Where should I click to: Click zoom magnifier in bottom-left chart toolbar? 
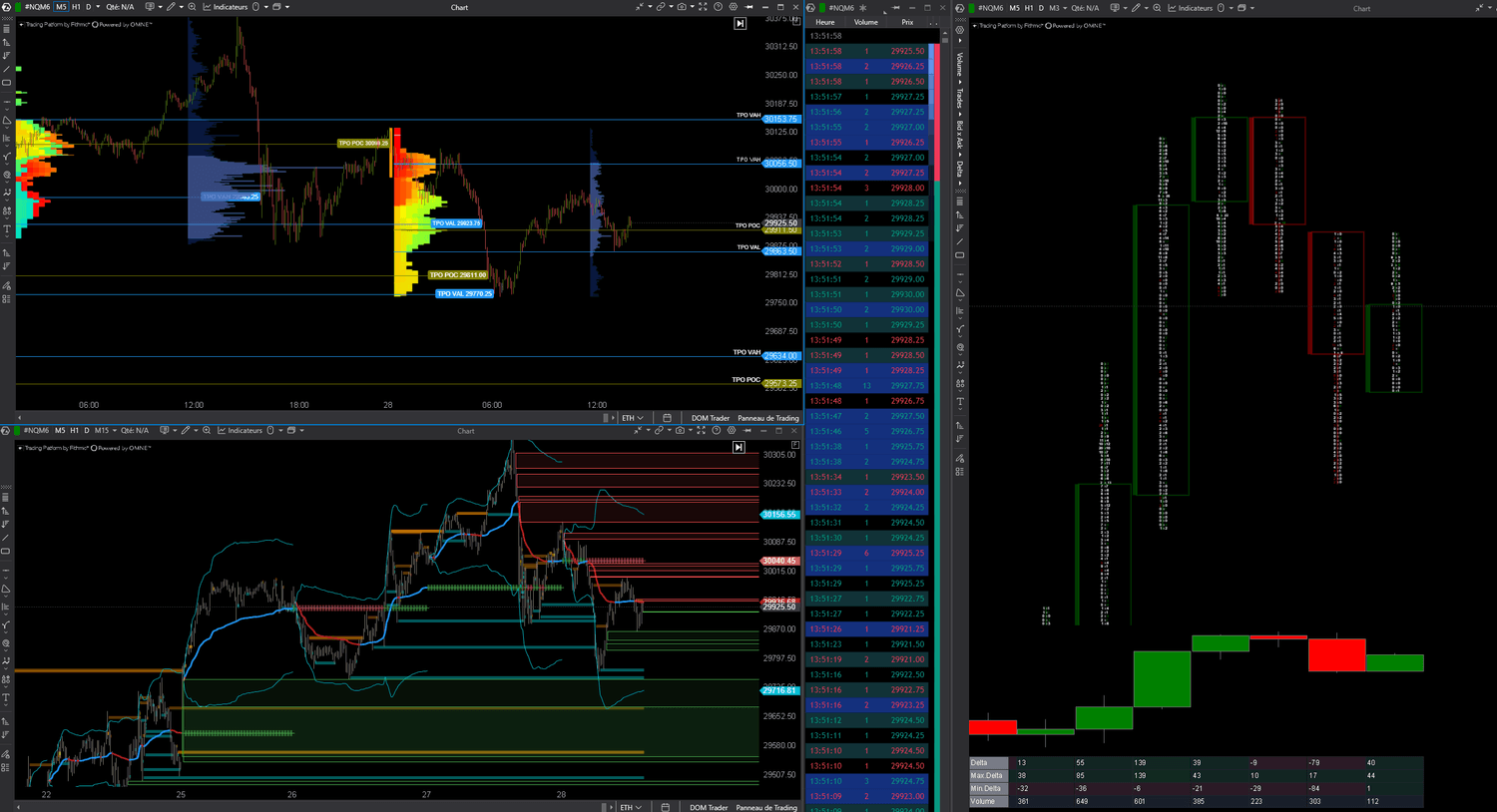tap(207, 431)
